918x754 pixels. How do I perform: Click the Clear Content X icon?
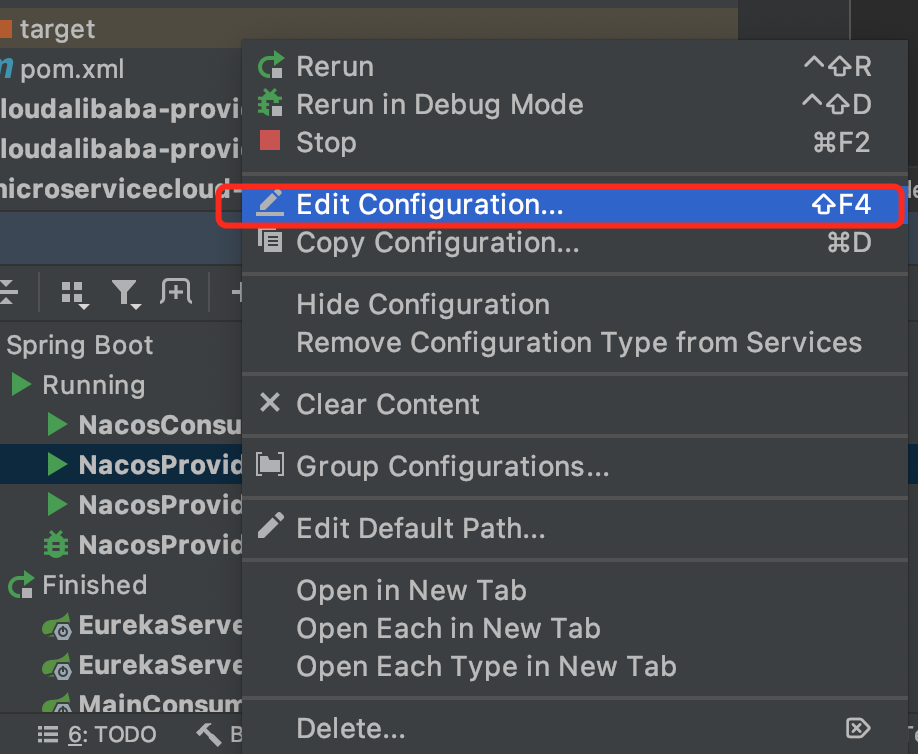pyautogui.click(x=270, y=404)
